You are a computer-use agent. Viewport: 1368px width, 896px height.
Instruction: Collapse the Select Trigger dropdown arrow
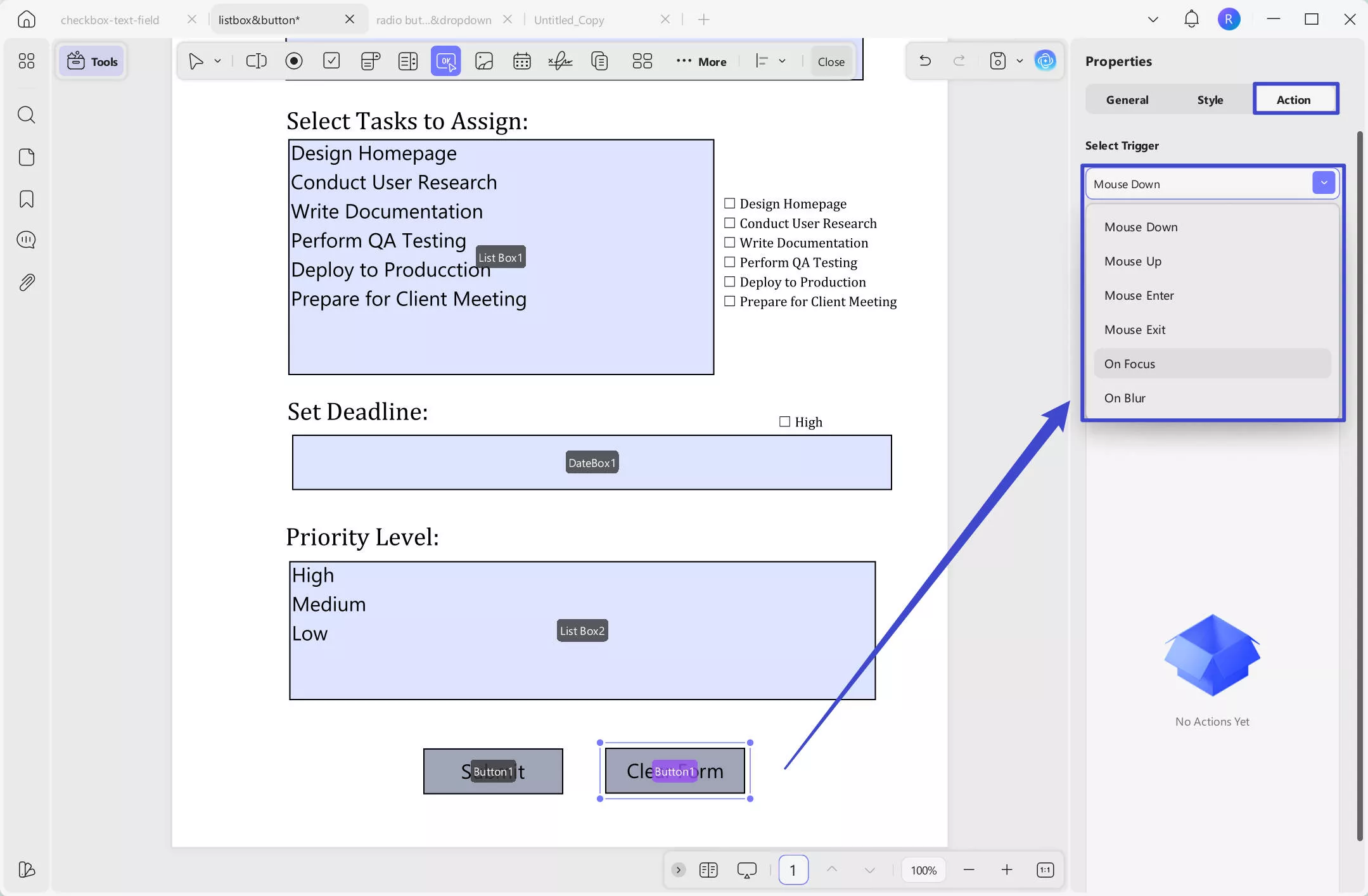coord(1324,183)
